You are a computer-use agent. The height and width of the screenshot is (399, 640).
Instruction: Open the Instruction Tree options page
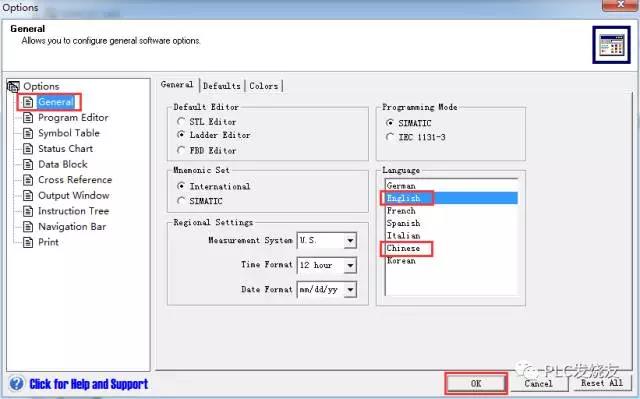(x=73, y=211)
